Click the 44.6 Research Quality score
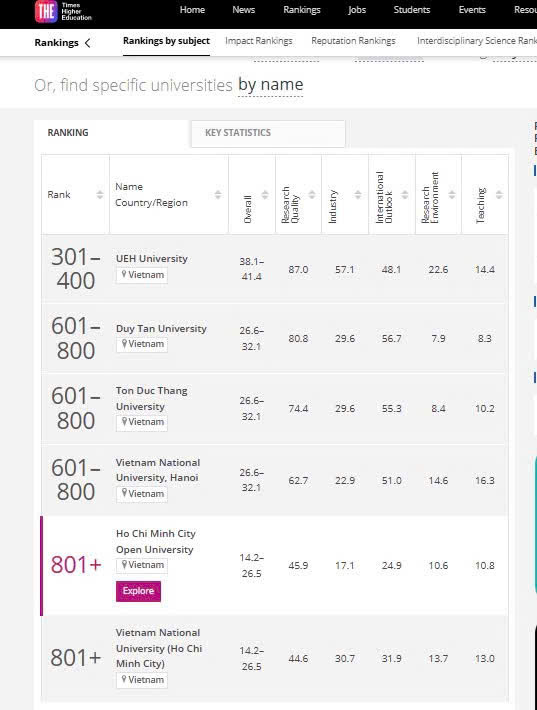Viewport: 537px width, 710px height. pos(298,658)
